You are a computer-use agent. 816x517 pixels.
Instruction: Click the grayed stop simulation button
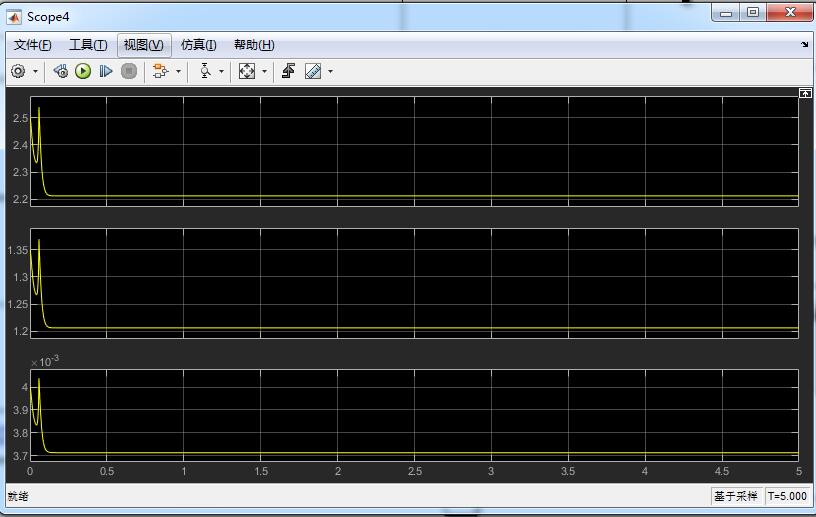[x=129, y=71]
